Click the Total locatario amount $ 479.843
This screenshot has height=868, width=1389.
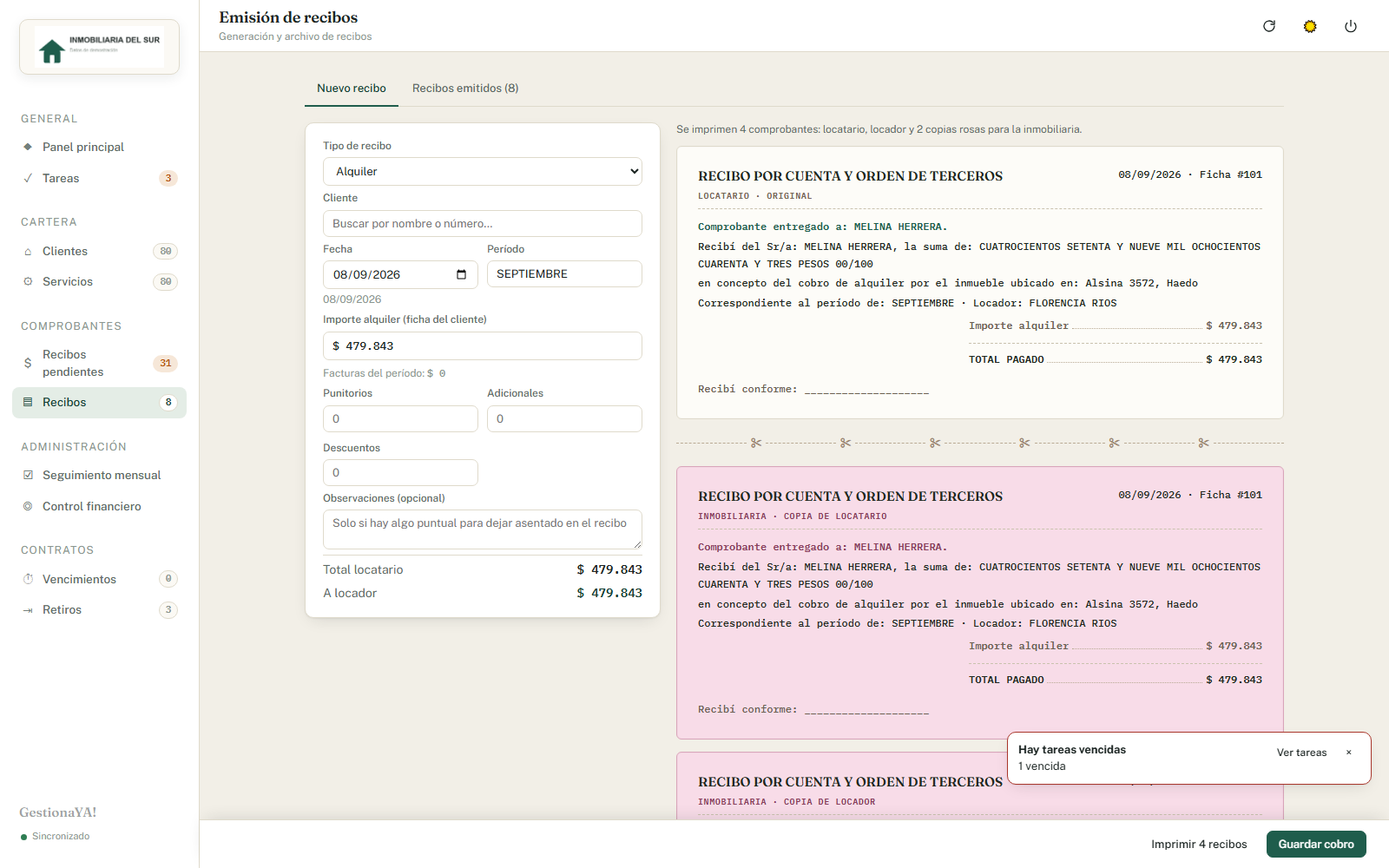[x=609, y=569]
